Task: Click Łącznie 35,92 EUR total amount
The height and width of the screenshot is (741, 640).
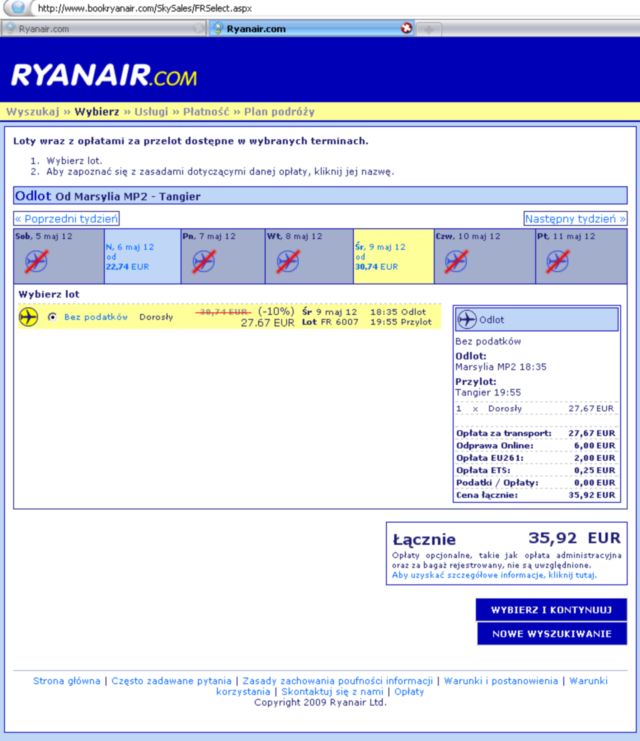Action: tap(574, 538)
